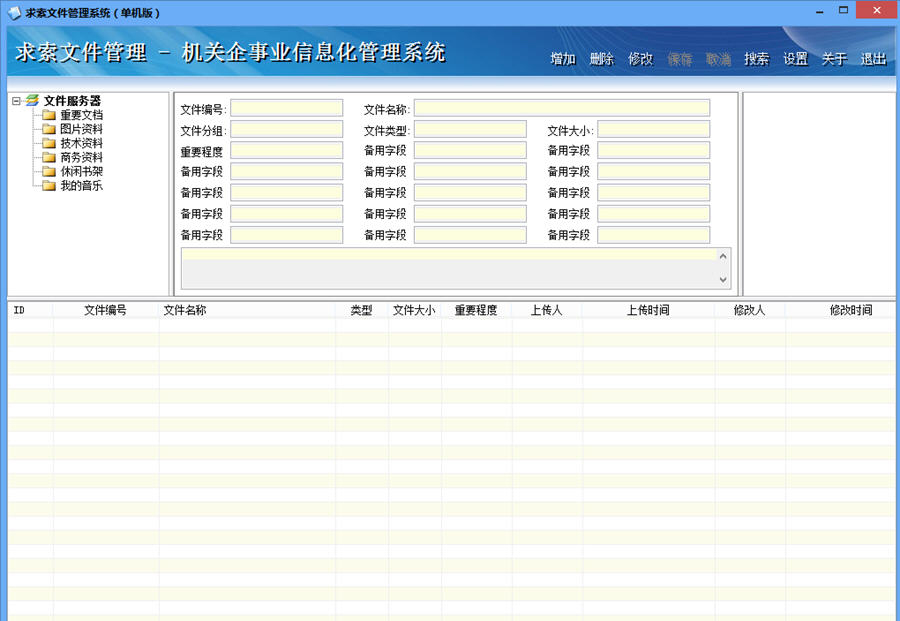Click the 我的音乐 folder icon

[49, 185]
